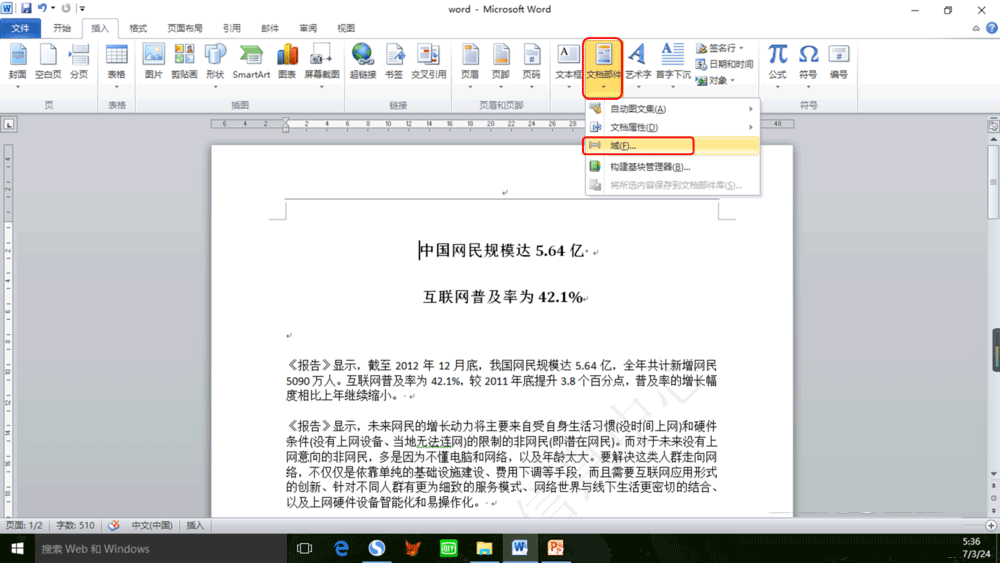Screen dimensions: 1000x563
Task: Insert a number (编号)
Action: point(839,62)
